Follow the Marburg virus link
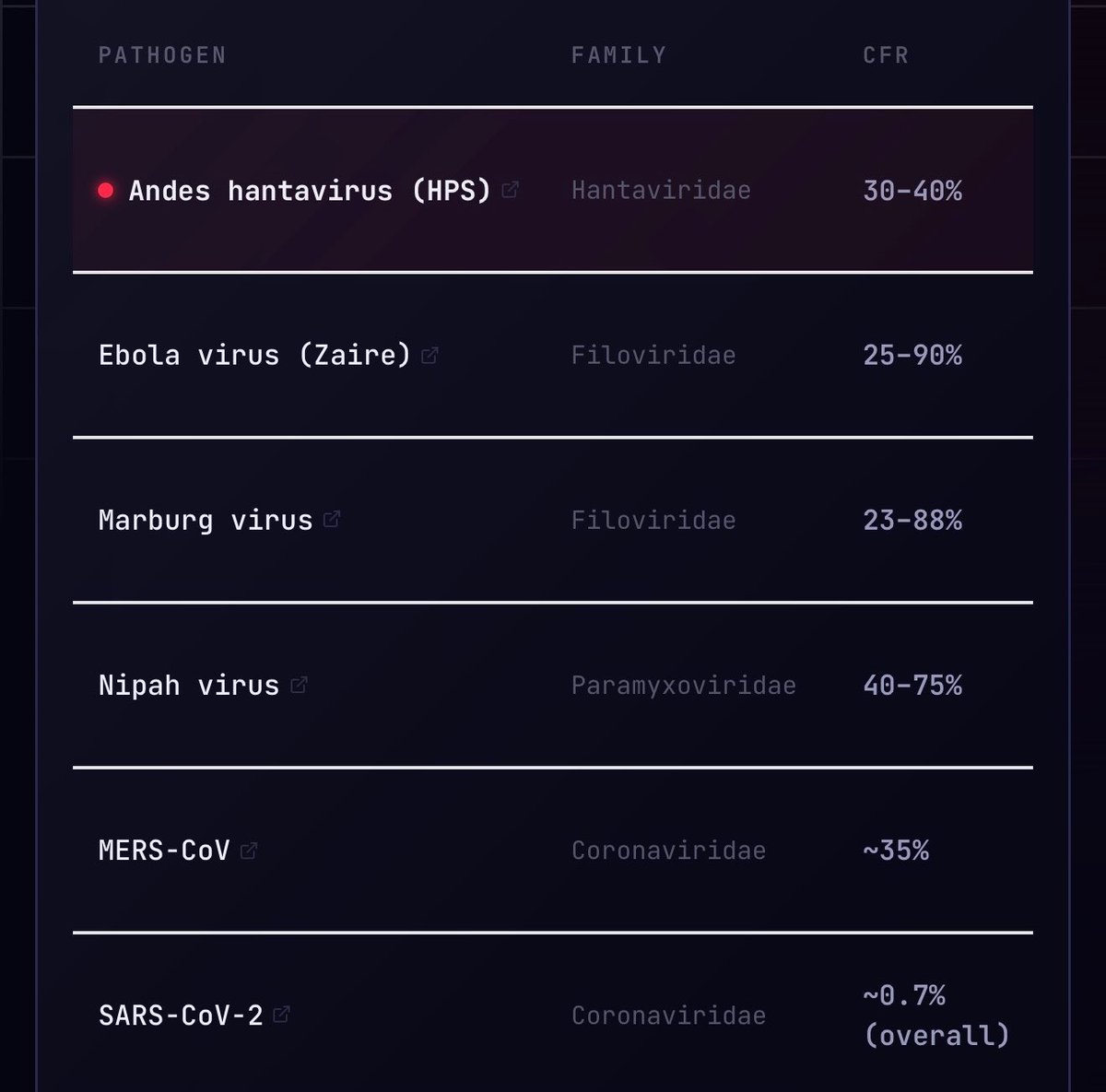The image size is (1106, 1092). point(206,521)
